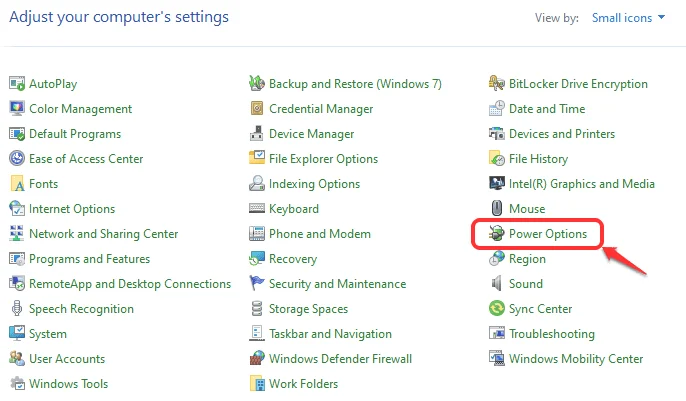Open Windows Mobility Center link
The image size is (686, 401).
click(x=576, y=359)
